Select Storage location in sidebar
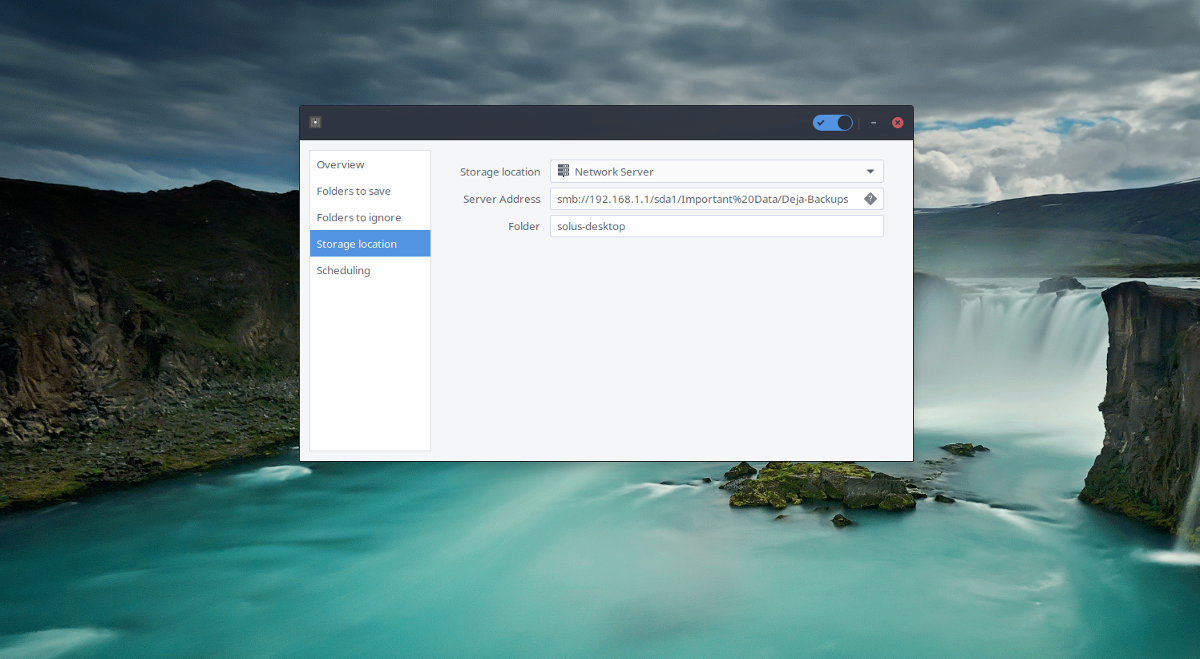 click(370, 244)
